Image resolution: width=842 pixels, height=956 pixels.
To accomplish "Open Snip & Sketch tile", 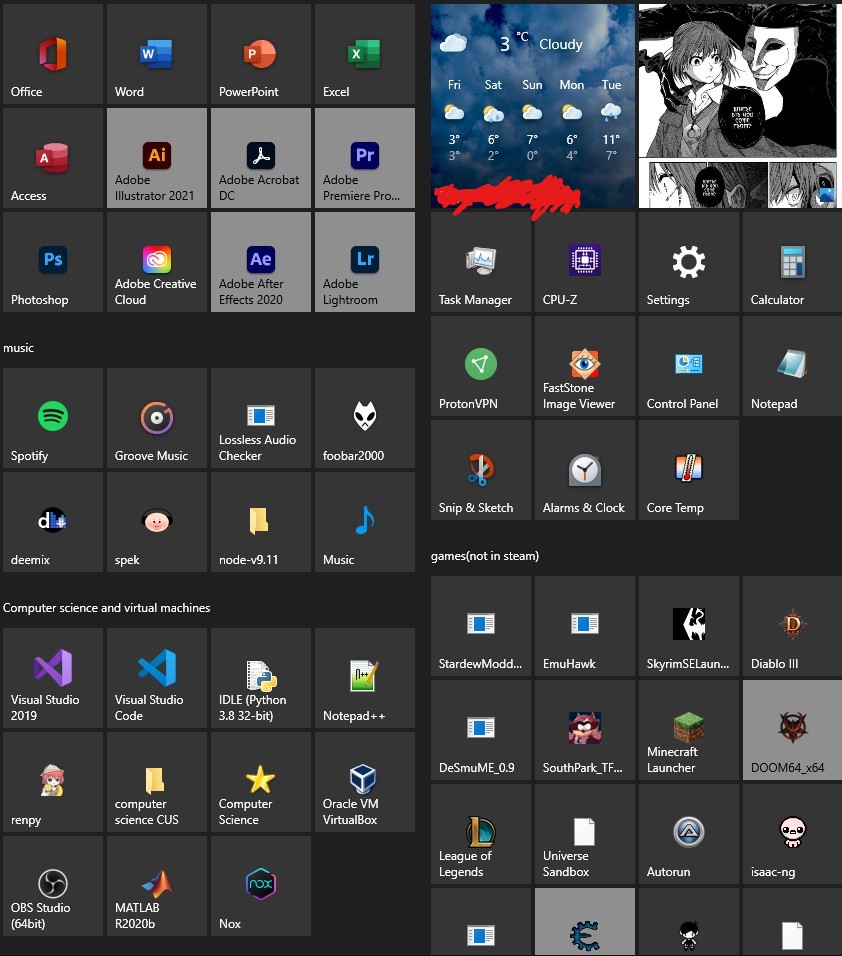I will (x=481, y=470).
